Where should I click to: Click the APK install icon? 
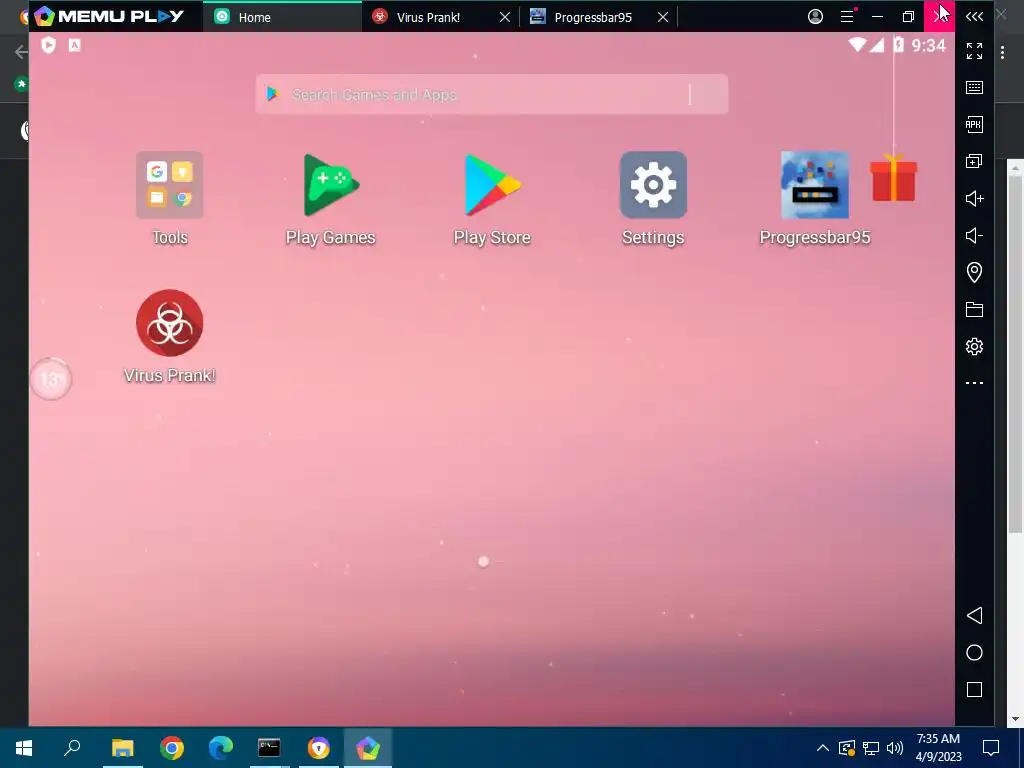pos(974,124)
